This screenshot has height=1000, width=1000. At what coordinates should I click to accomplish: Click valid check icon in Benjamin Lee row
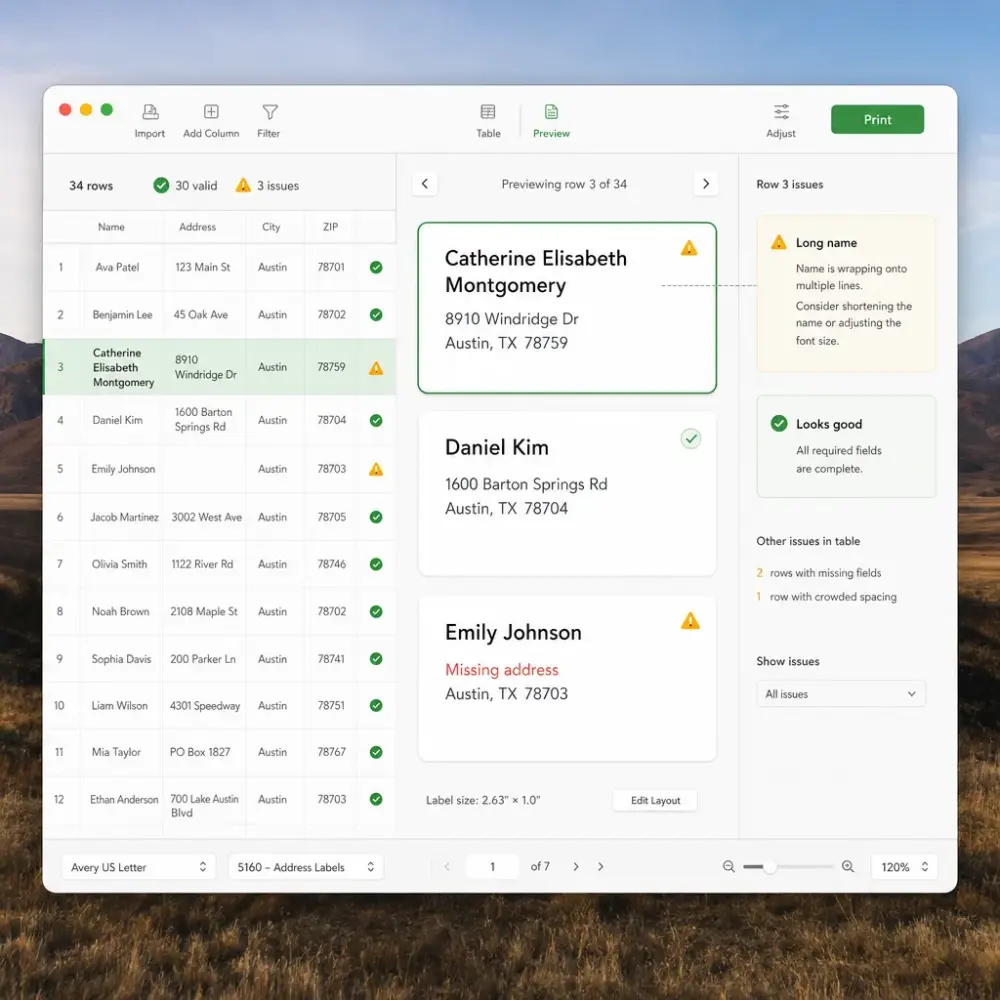(x=376, y=314)
